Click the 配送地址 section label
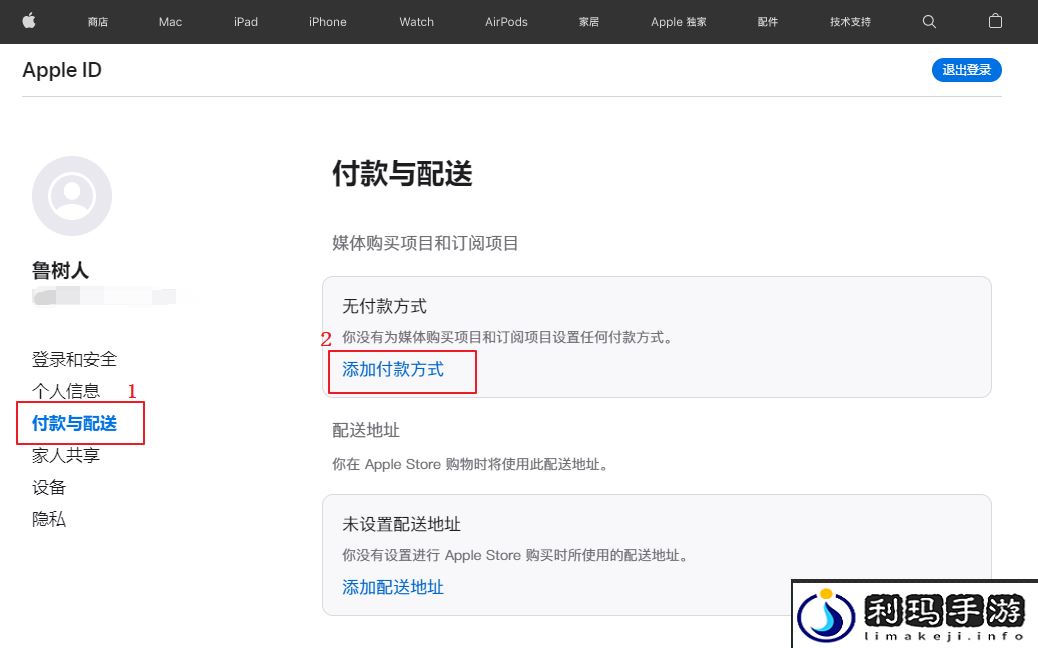The image size is (1038, 648). click(x=365, y=430)
